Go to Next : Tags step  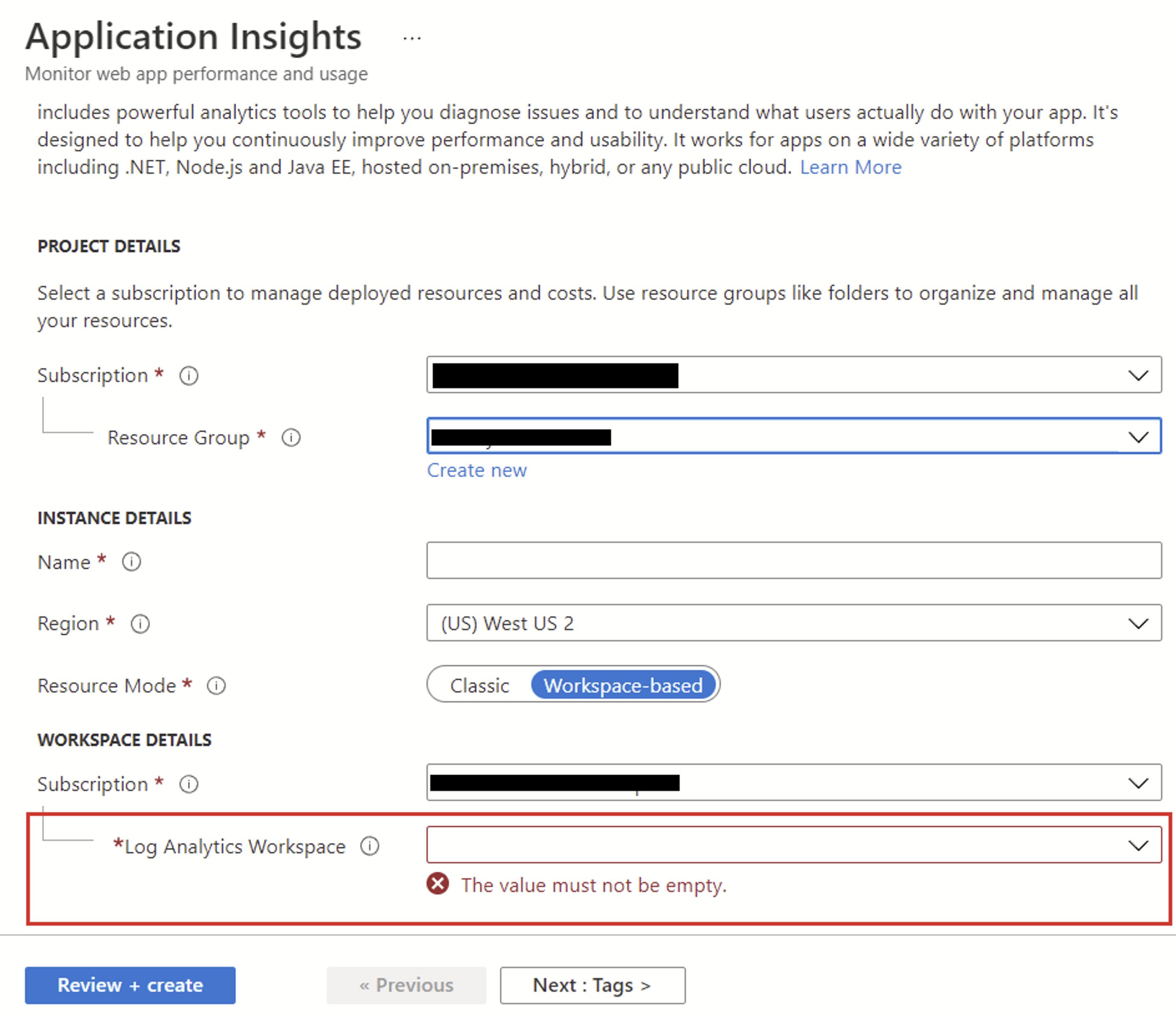592,985
